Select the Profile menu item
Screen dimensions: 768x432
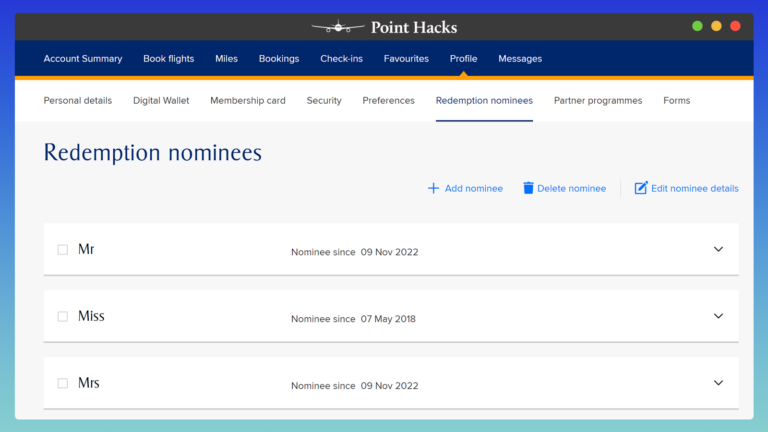pos(463,59)
